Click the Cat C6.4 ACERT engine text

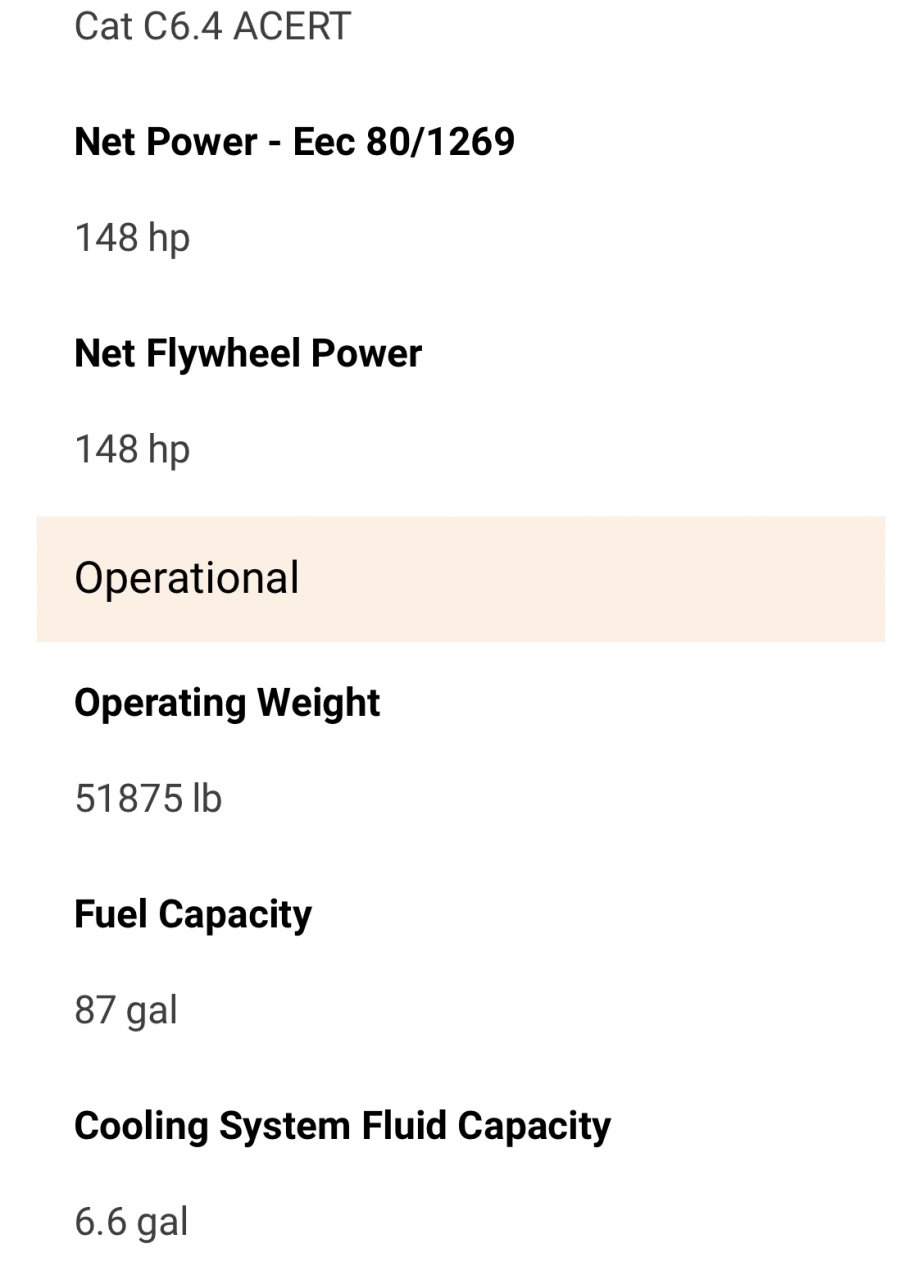tap(212, 27)
